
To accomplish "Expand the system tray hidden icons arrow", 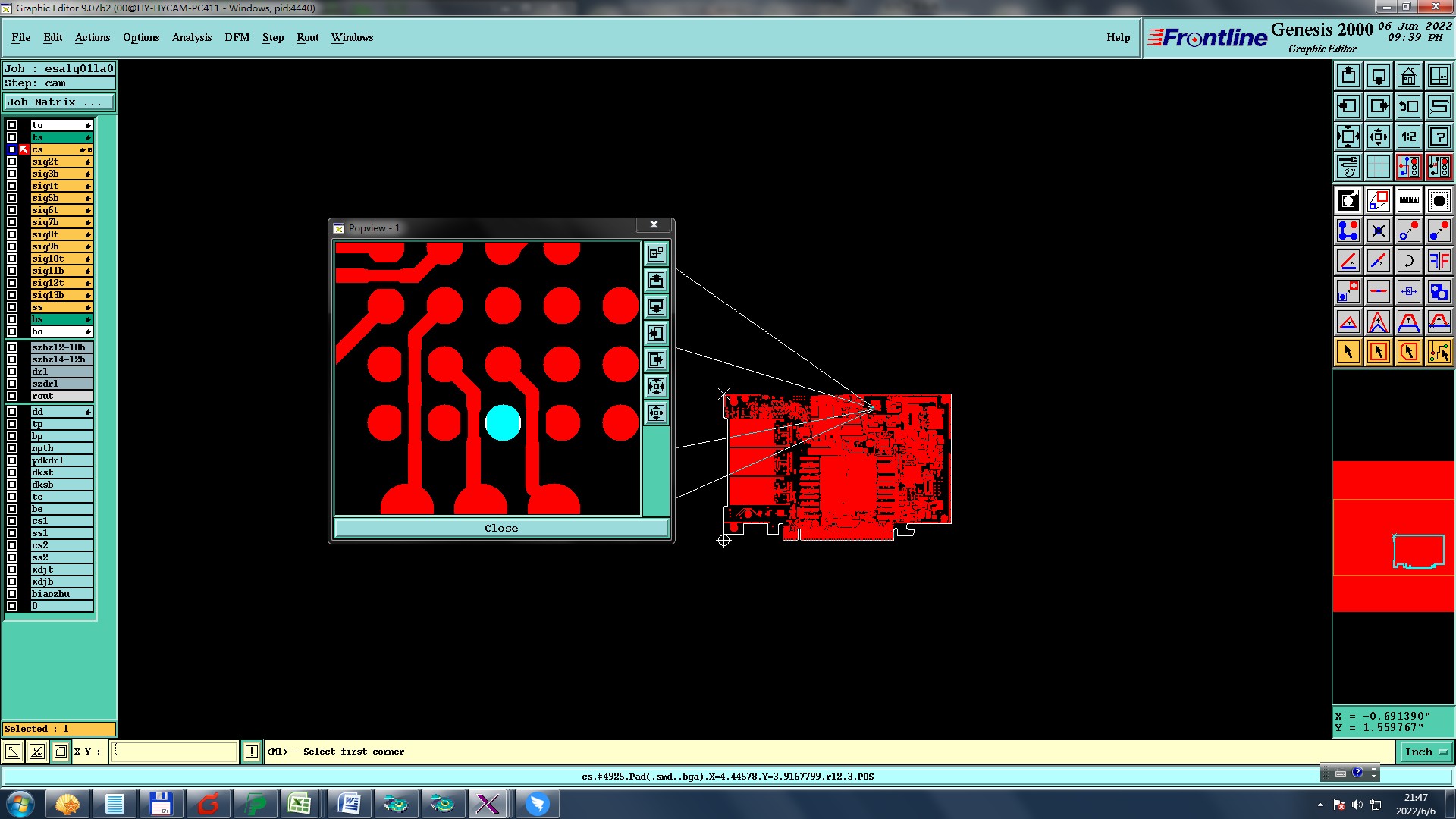I will (x=1320, y=805).
